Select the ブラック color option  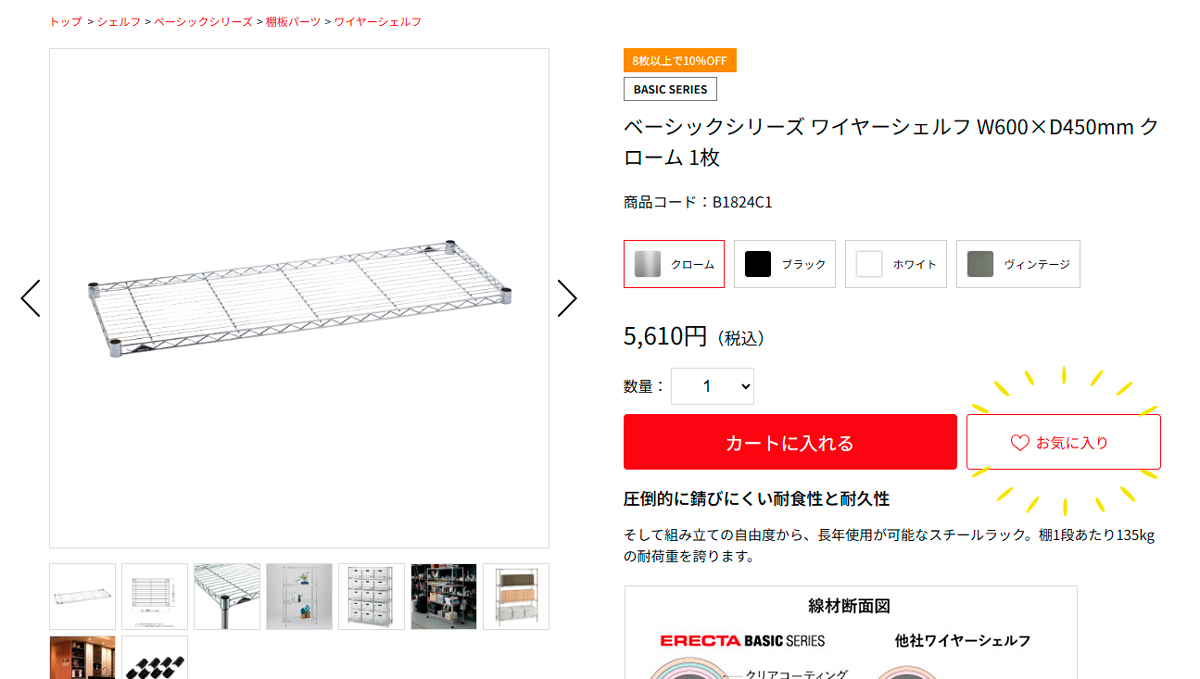tap(784, 263)
